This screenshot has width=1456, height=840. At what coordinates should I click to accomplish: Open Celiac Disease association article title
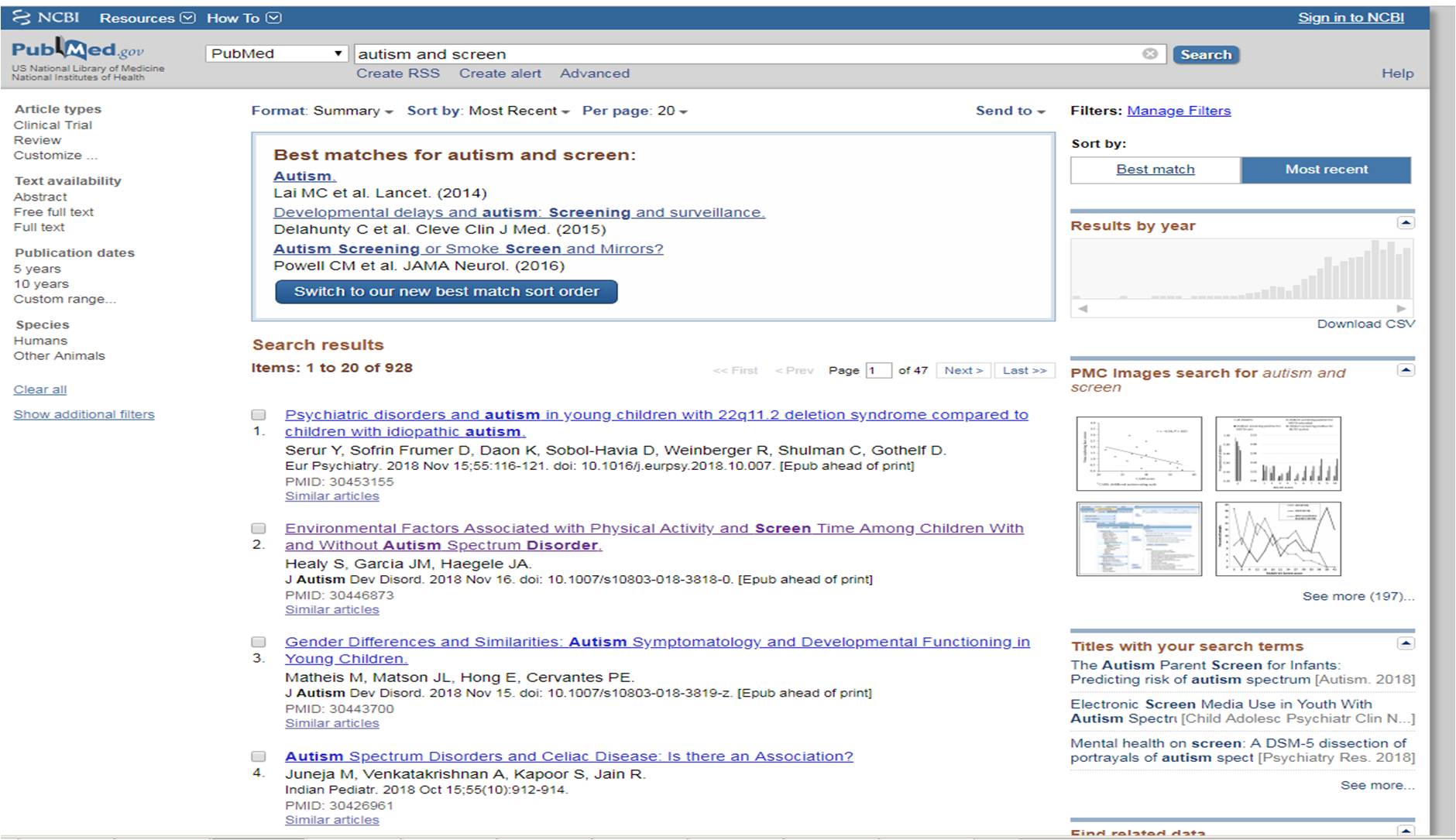point(569,756)
